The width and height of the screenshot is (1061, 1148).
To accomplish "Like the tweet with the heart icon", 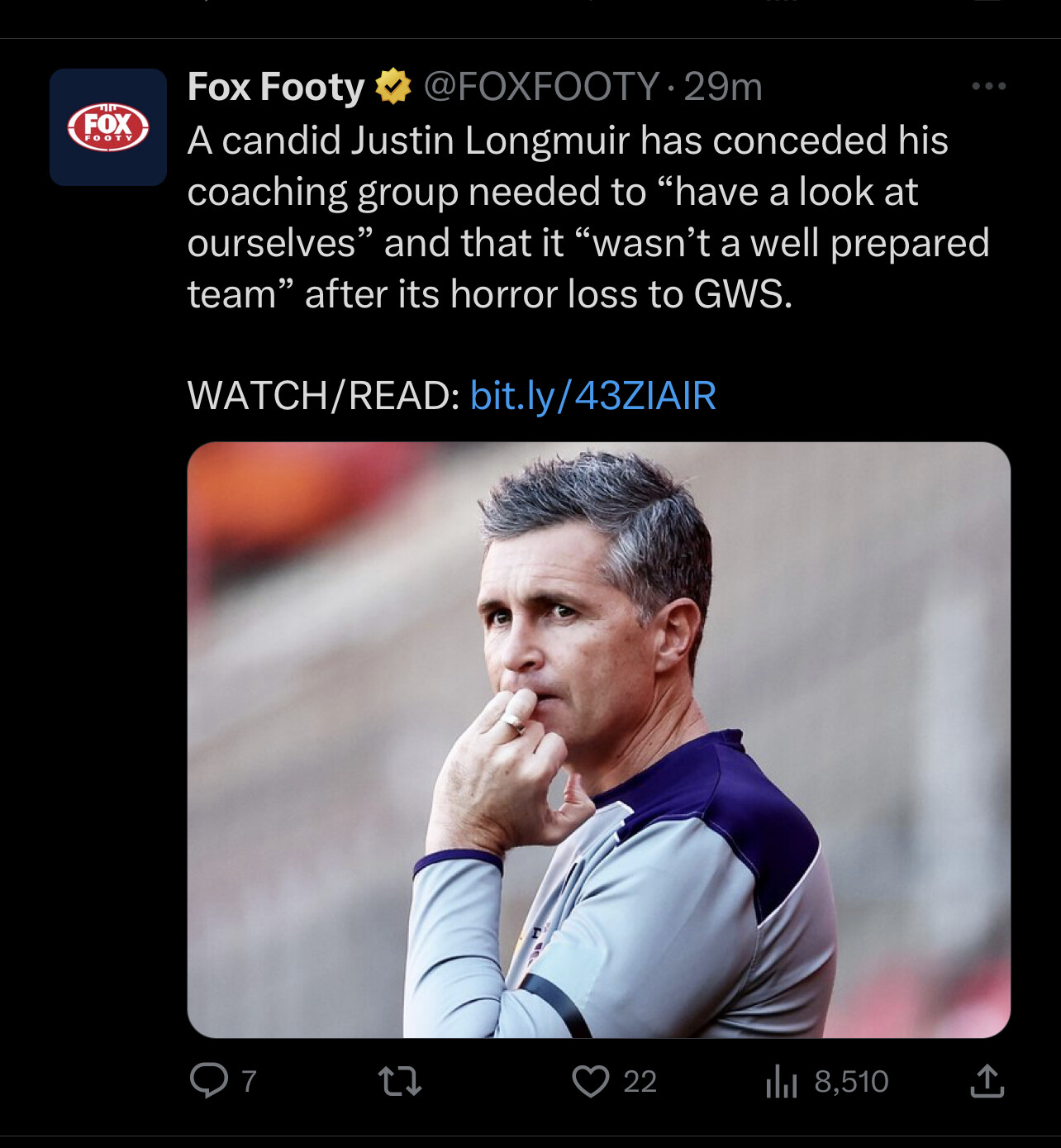I will [x=591, y=1081].
